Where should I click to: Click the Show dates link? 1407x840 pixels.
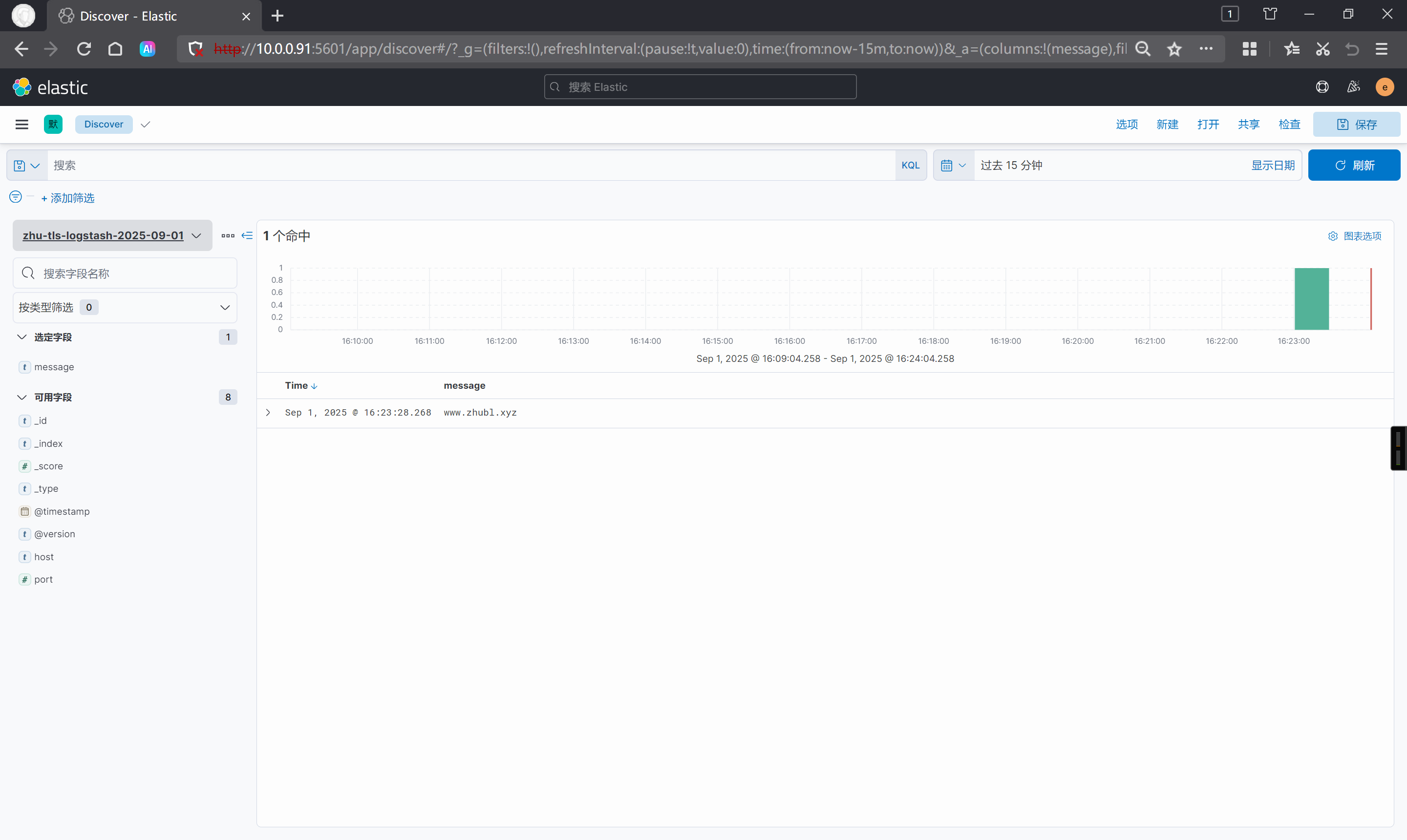point(1273,165)
